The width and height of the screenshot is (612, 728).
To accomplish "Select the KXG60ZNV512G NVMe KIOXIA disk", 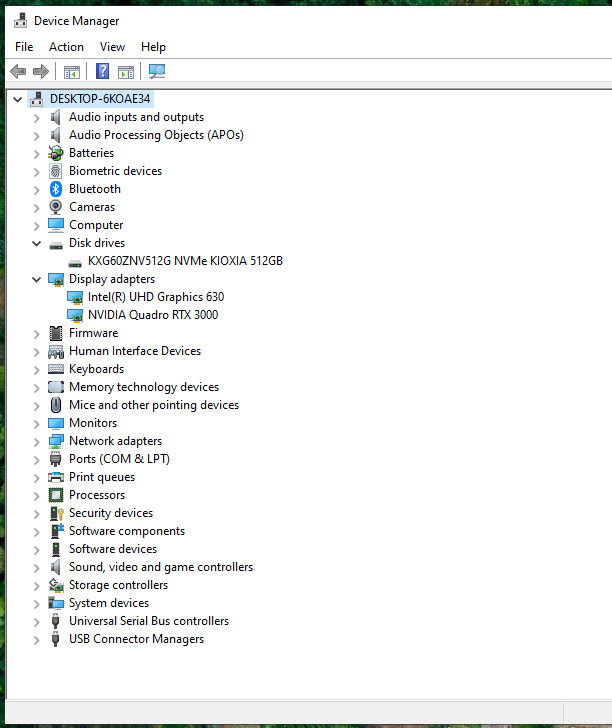I will [x=185, y=261].
